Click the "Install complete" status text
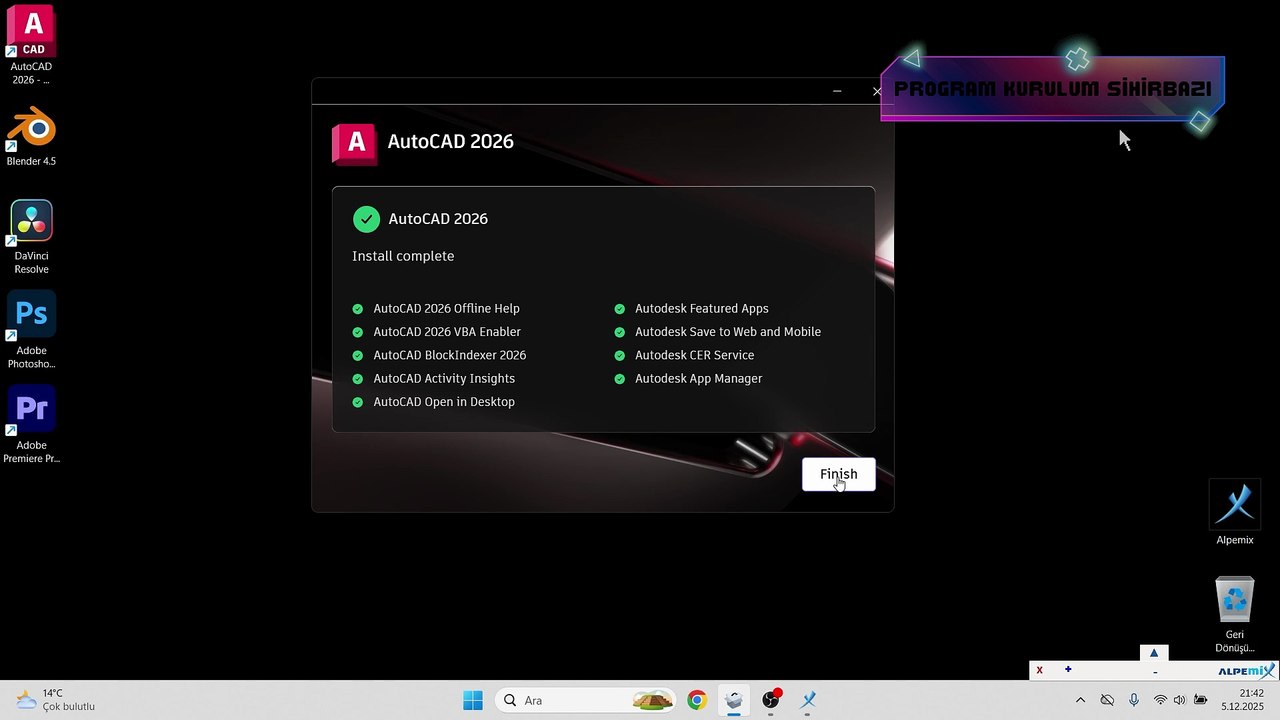Screen dimensions: 1280x720 click(403, 256)
